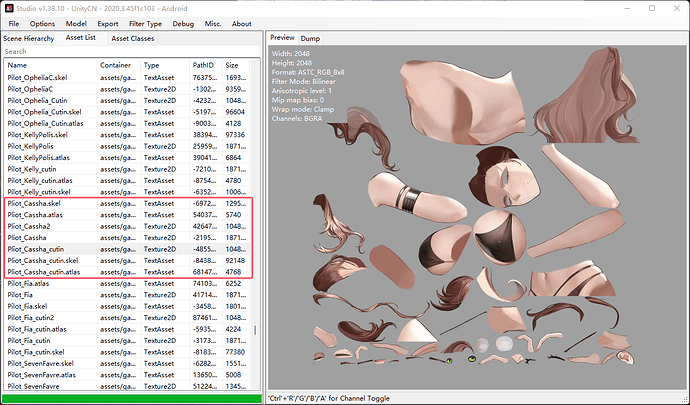Switch to the Asset Classes tab
The image size is (690, 405).
click(x=132, y=38)
